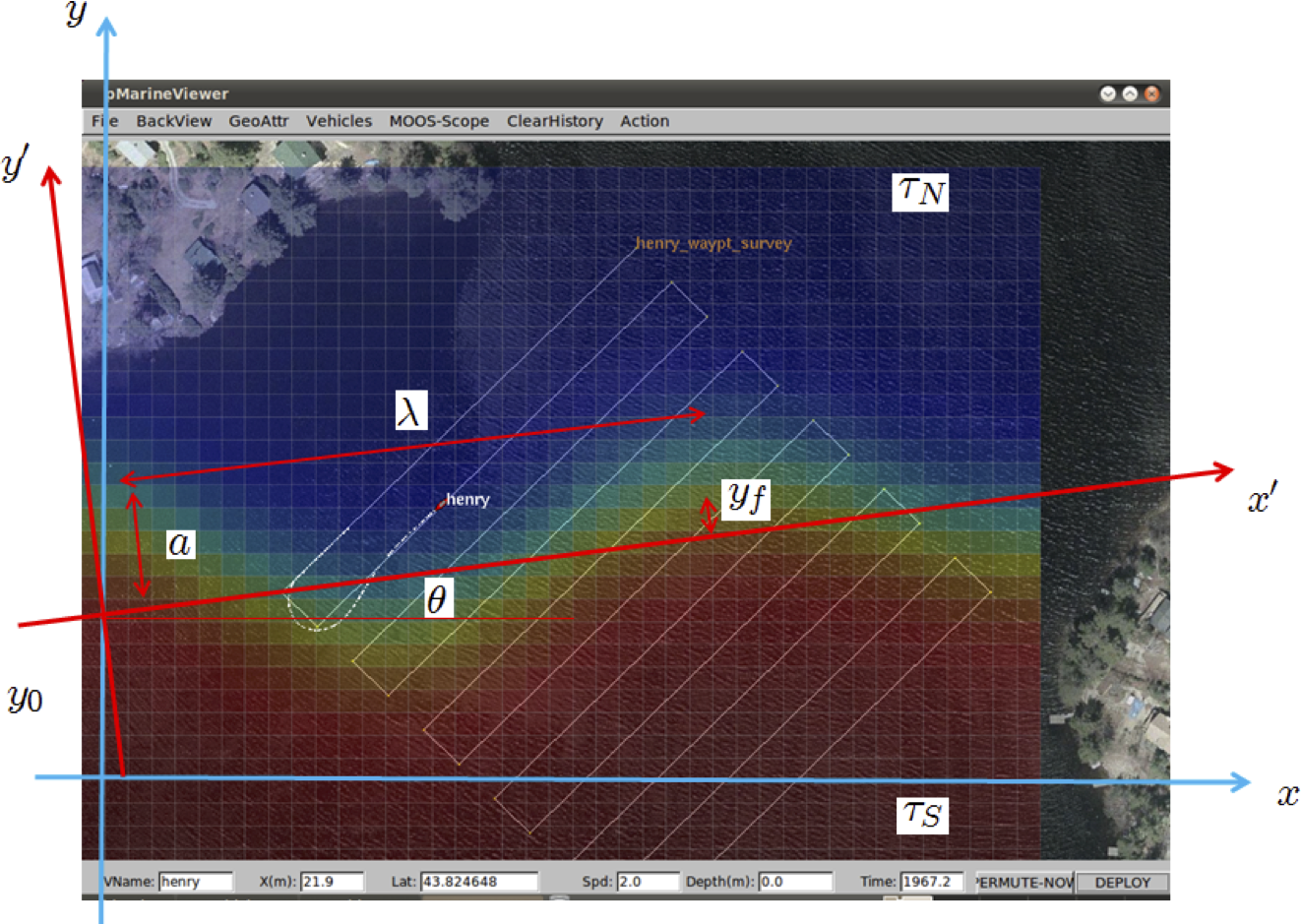Open the GeoAttr menu
The width and height of the screenshot is (1301, 924).
click(259, 121)
